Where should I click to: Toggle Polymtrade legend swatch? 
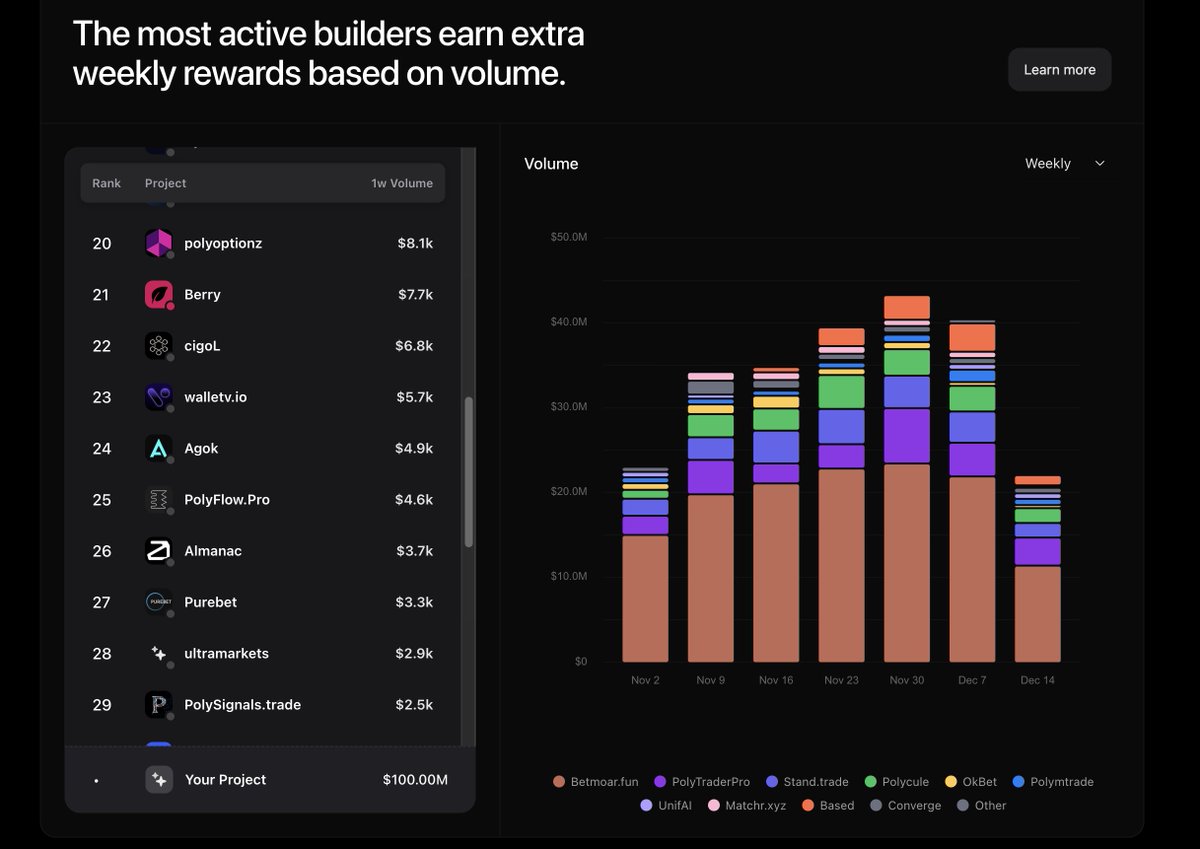tap(1018, 782)
